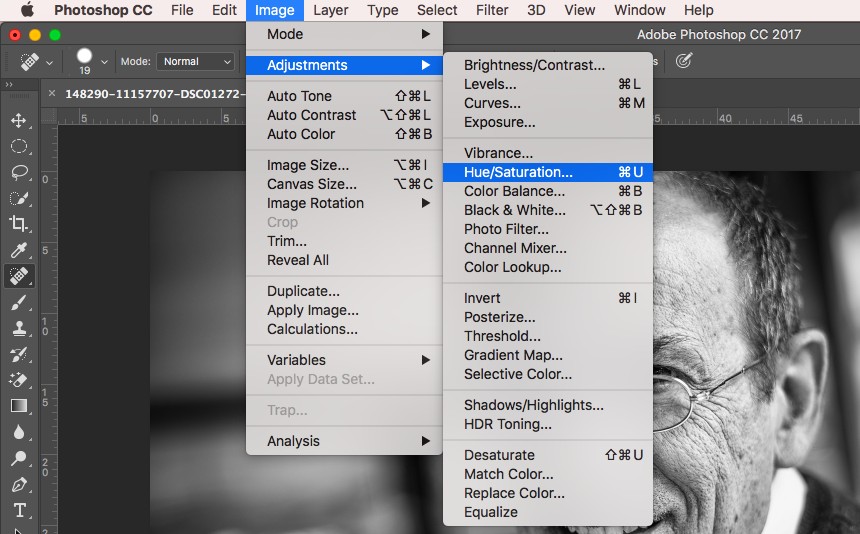Choose Color Balance adjustment

point(548,191)
